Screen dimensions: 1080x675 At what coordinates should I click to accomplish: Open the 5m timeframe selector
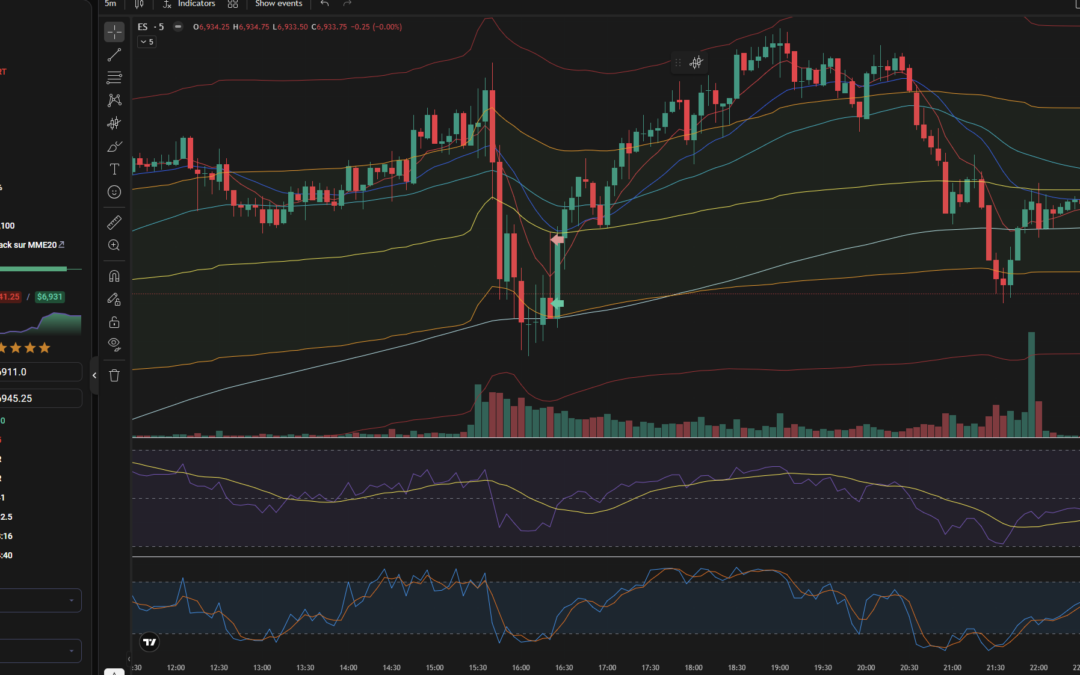[110, 4]
